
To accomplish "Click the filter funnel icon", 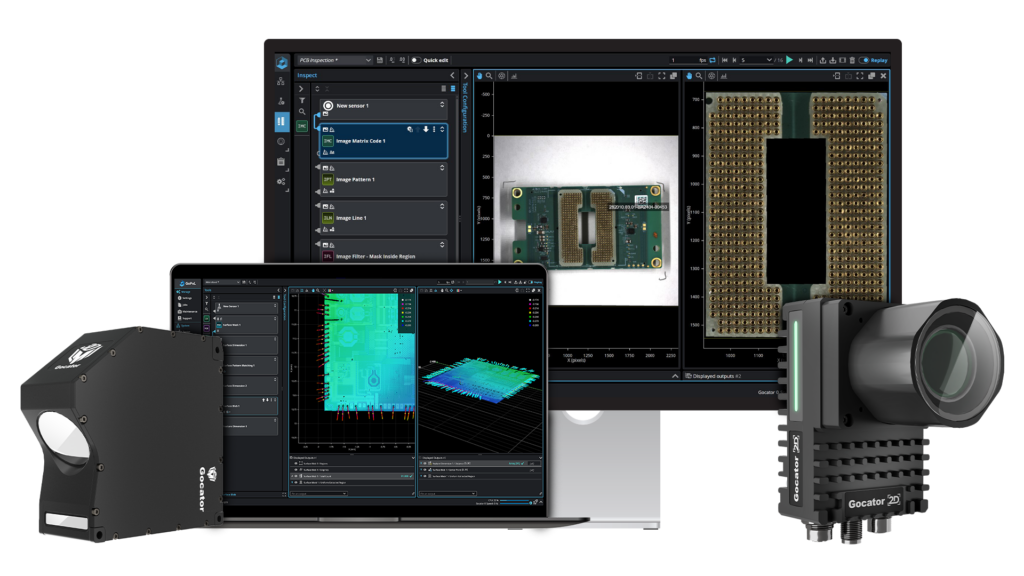I will point(302,100).
